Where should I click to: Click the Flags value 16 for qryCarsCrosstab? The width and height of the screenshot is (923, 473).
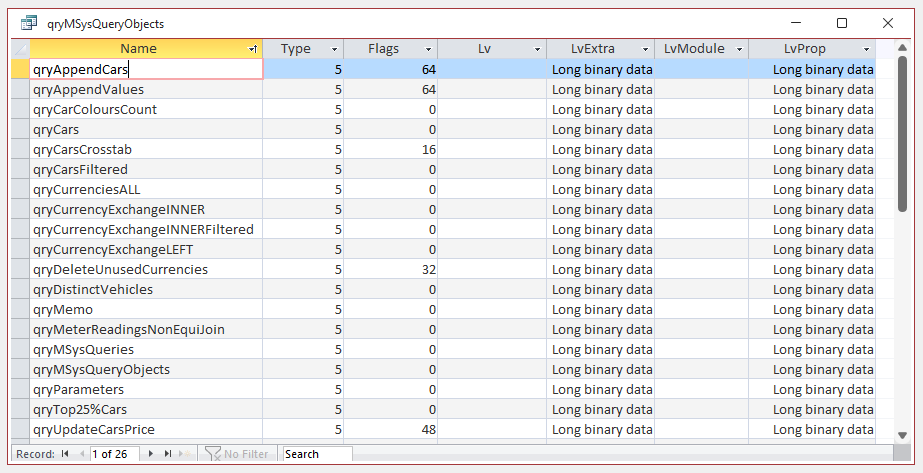[x=391, y=149]
